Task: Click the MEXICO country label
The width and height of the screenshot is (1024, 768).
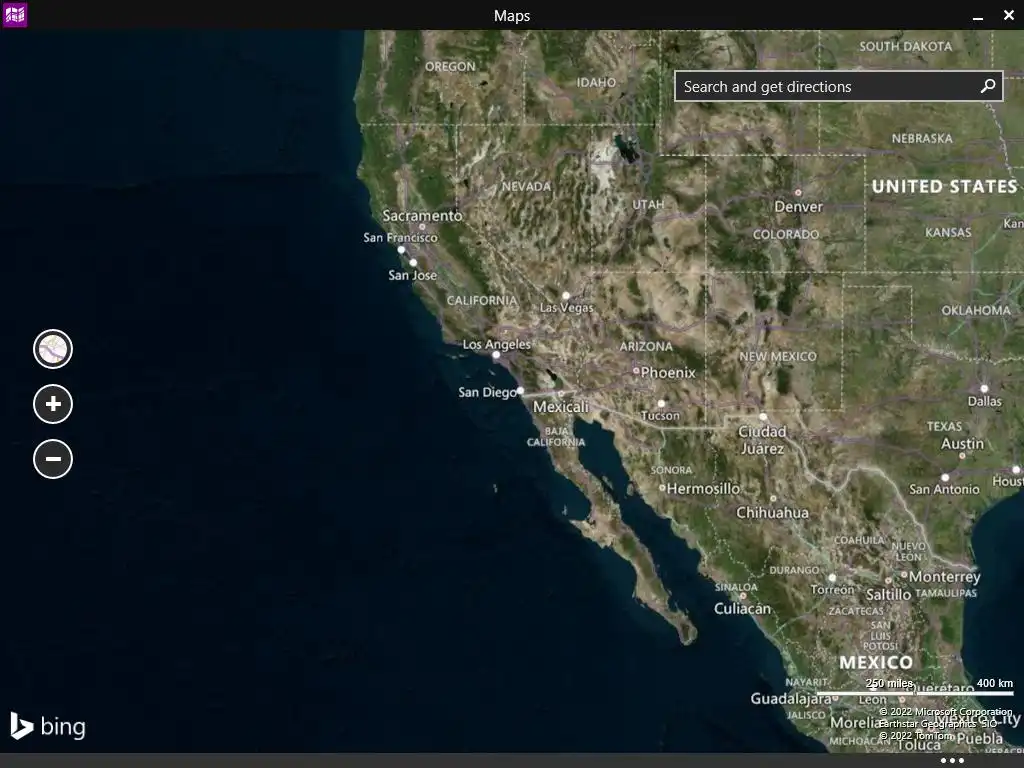Action: (x=876, y=662)
